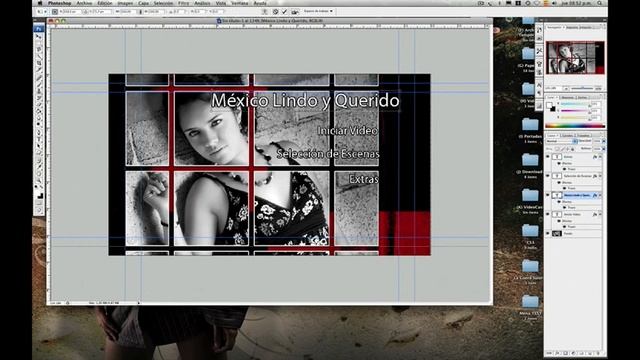Click the trash icon in Layers panel

click(598, 353)
